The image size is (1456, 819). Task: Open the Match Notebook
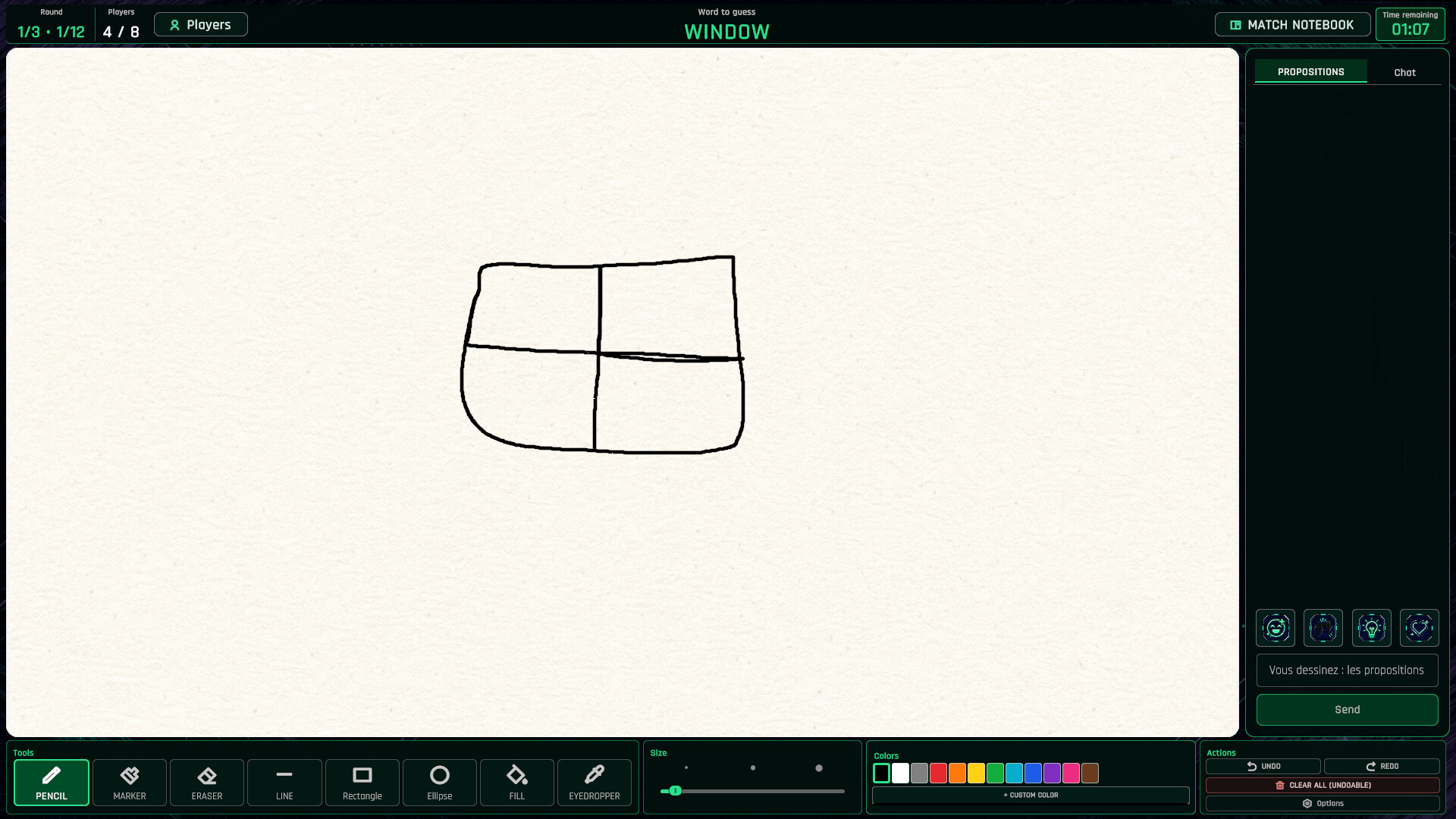coord(1292,24)
